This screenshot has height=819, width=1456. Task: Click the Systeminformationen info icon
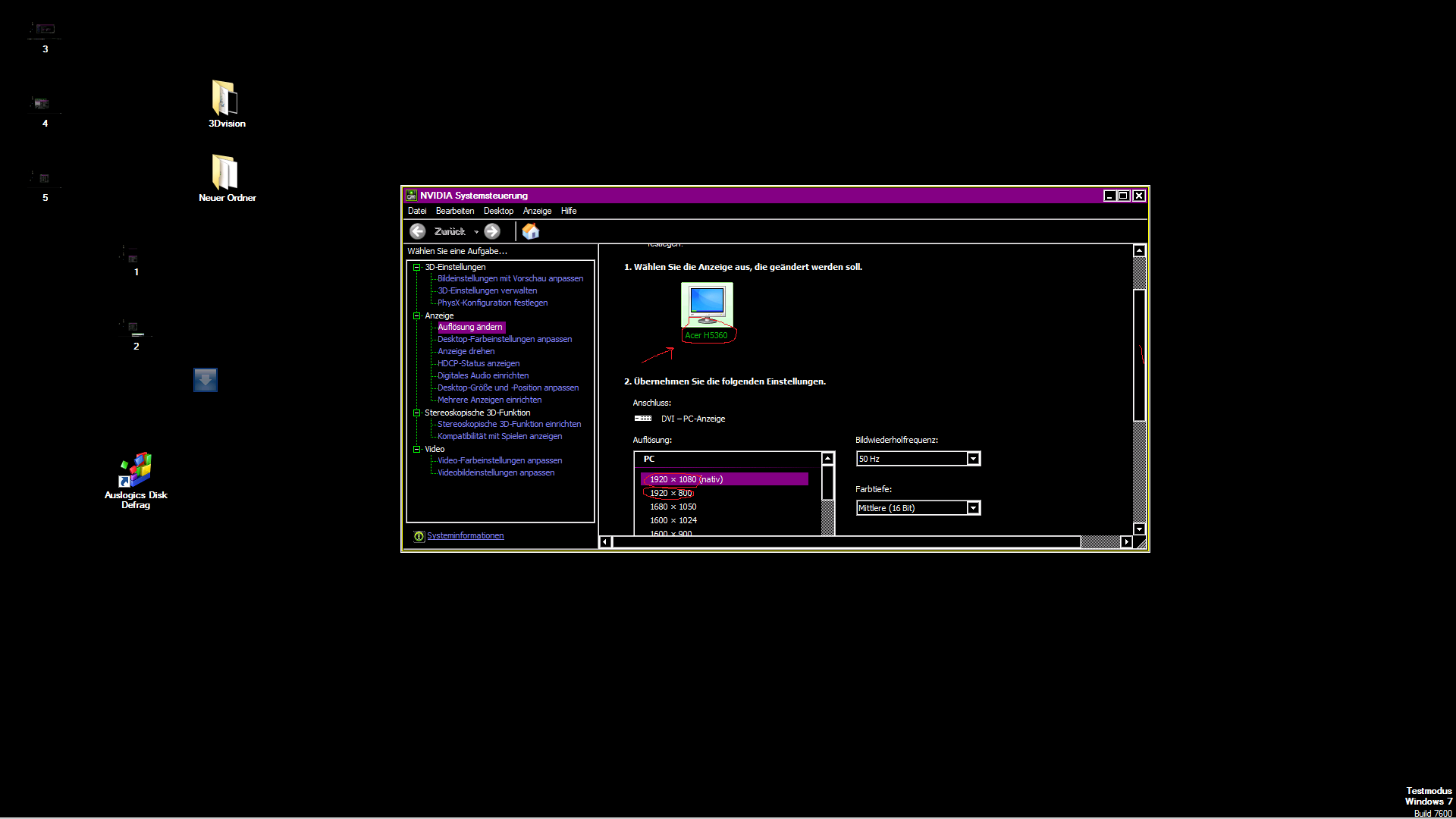point(419,536)
